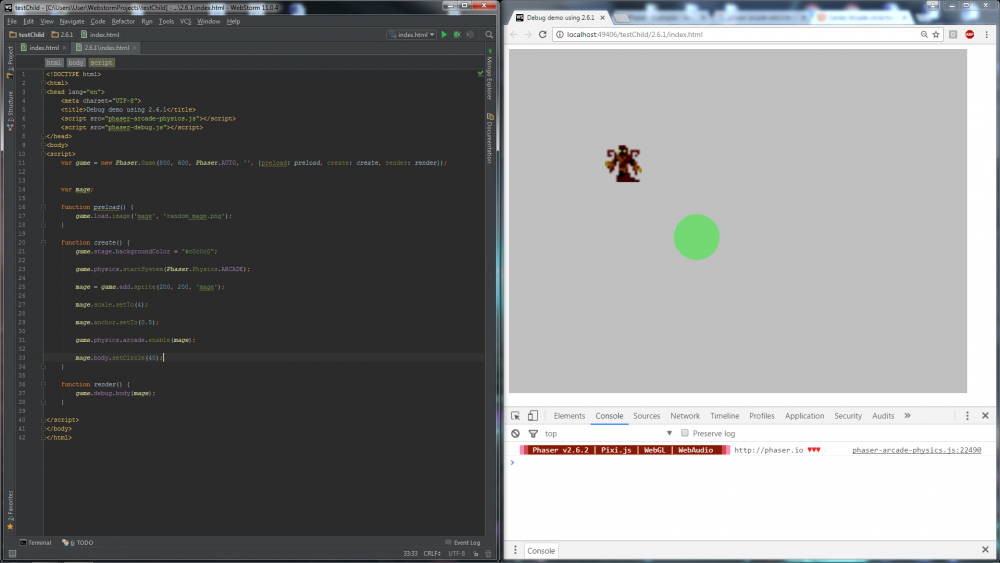1000x563 pixels.
Task: Activate the DevTools inspect element picker
Action: 515,416
